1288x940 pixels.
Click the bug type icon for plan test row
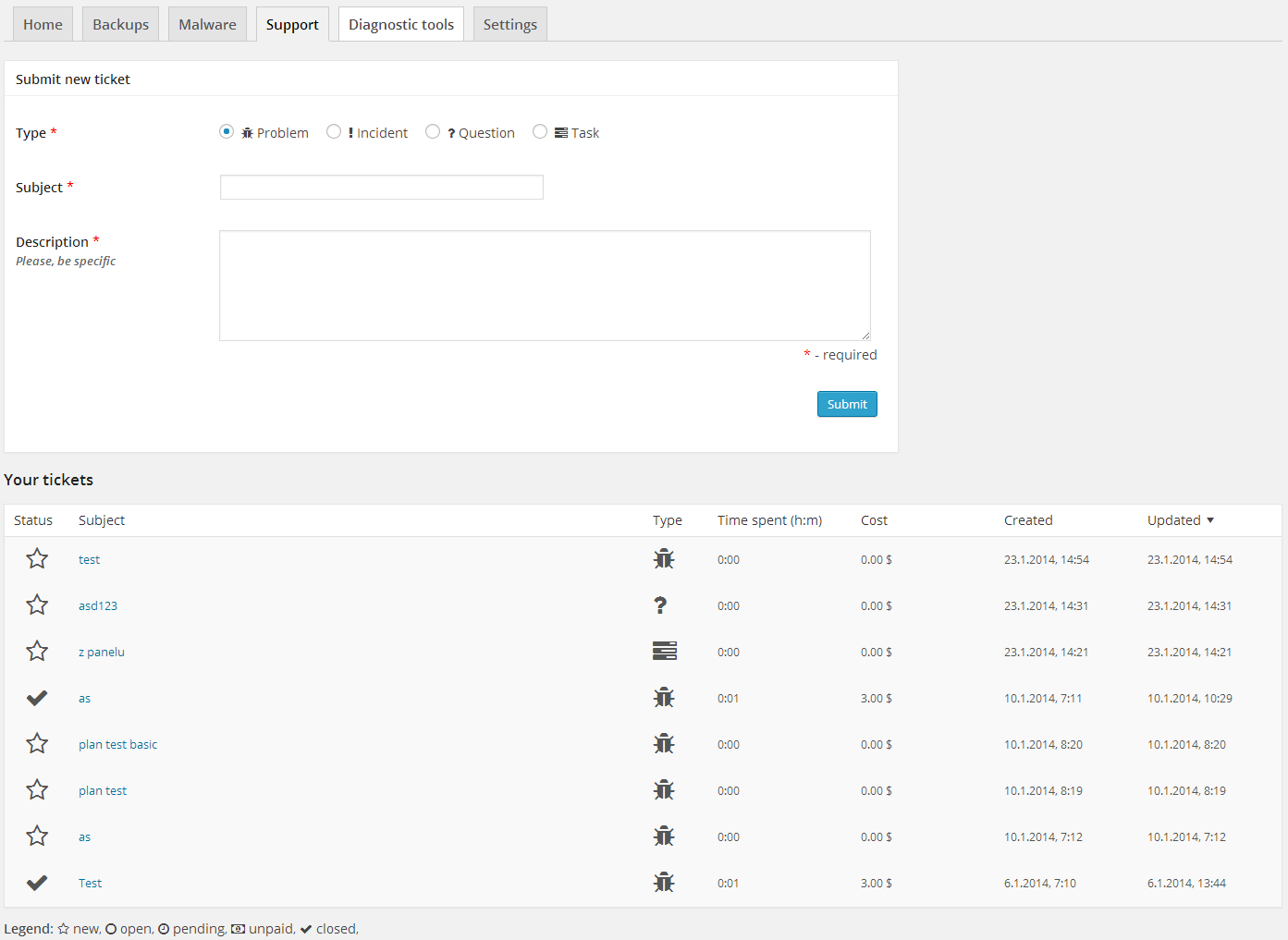664,789
